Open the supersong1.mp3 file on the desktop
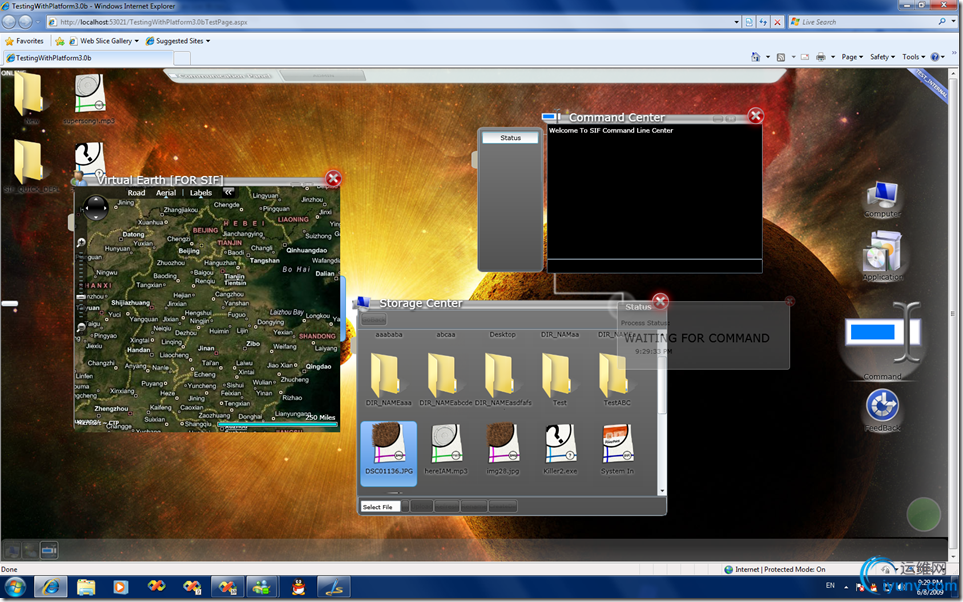 [90, 98]
